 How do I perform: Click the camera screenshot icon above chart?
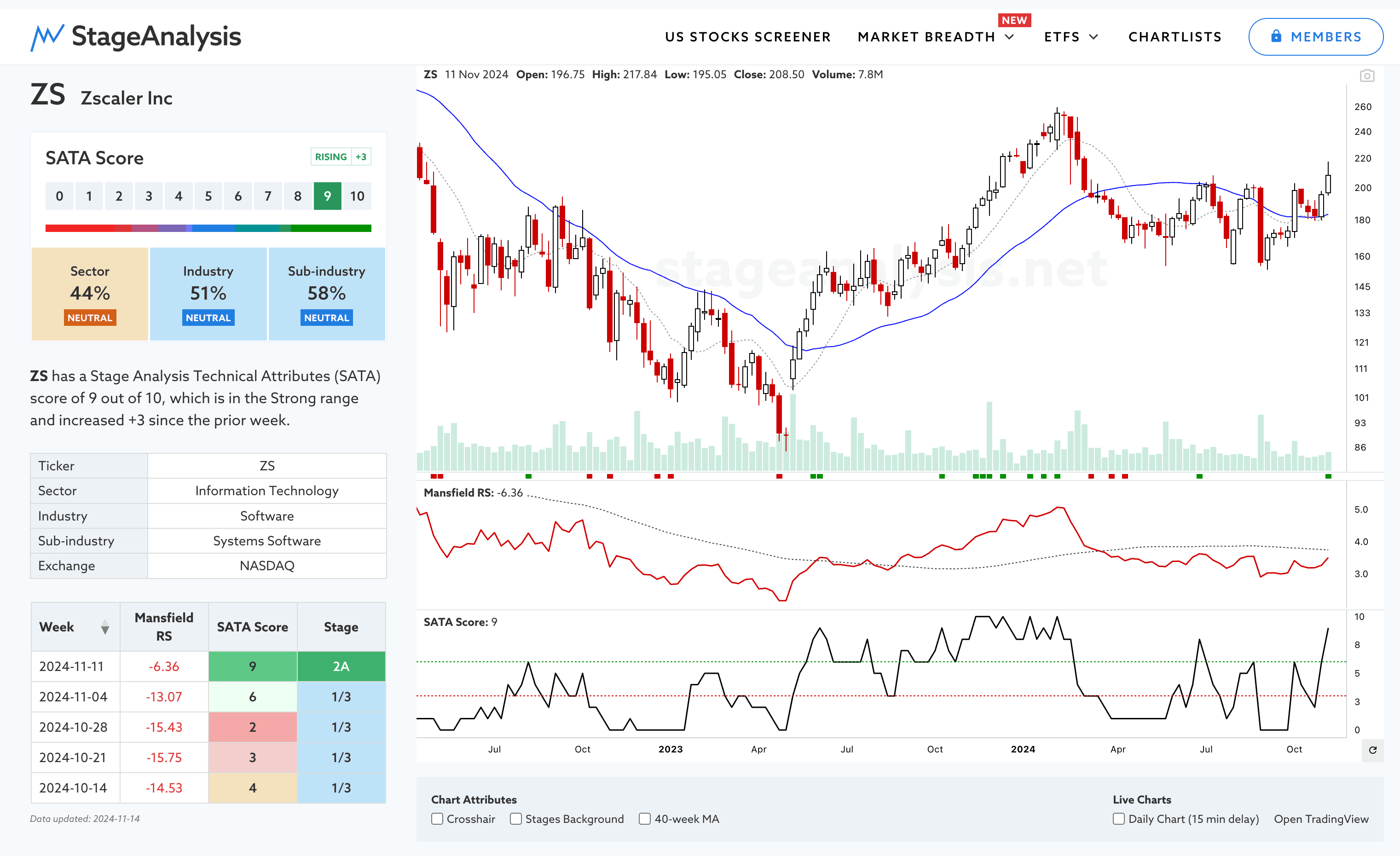[x=1367, y=75]
